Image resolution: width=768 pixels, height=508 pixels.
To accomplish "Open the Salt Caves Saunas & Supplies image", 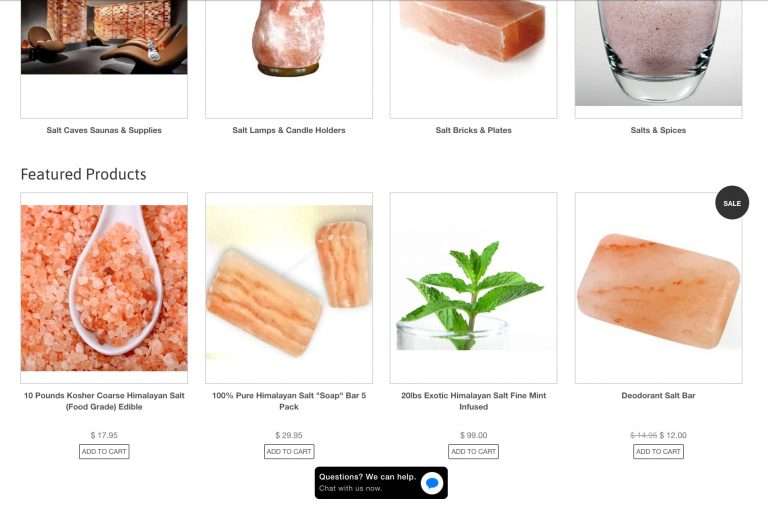I will pos(104,37).
